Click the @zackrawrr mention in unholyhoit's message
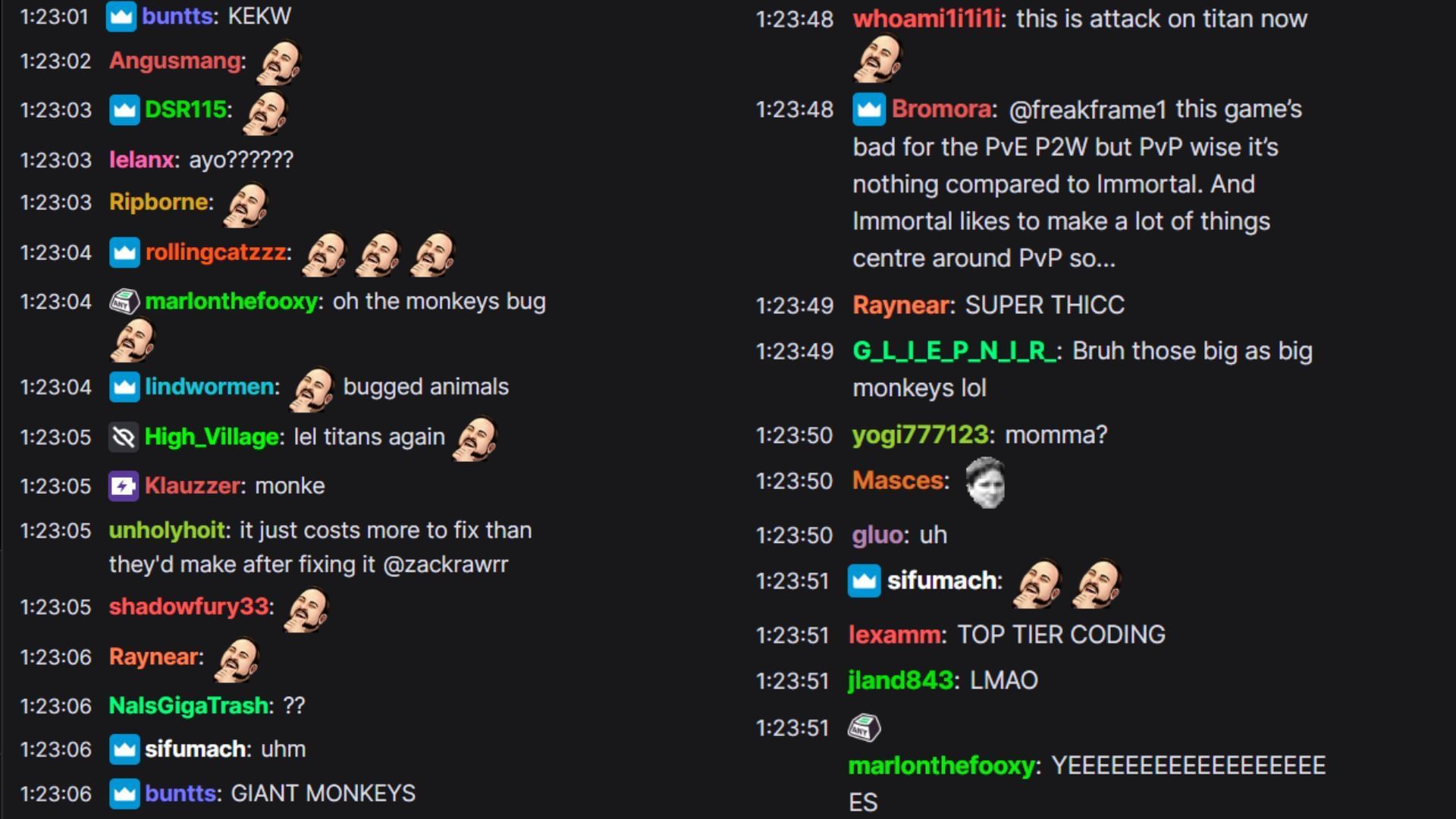Image resolution: width=1456 pixels, height=819 pixels. point(446,565)
